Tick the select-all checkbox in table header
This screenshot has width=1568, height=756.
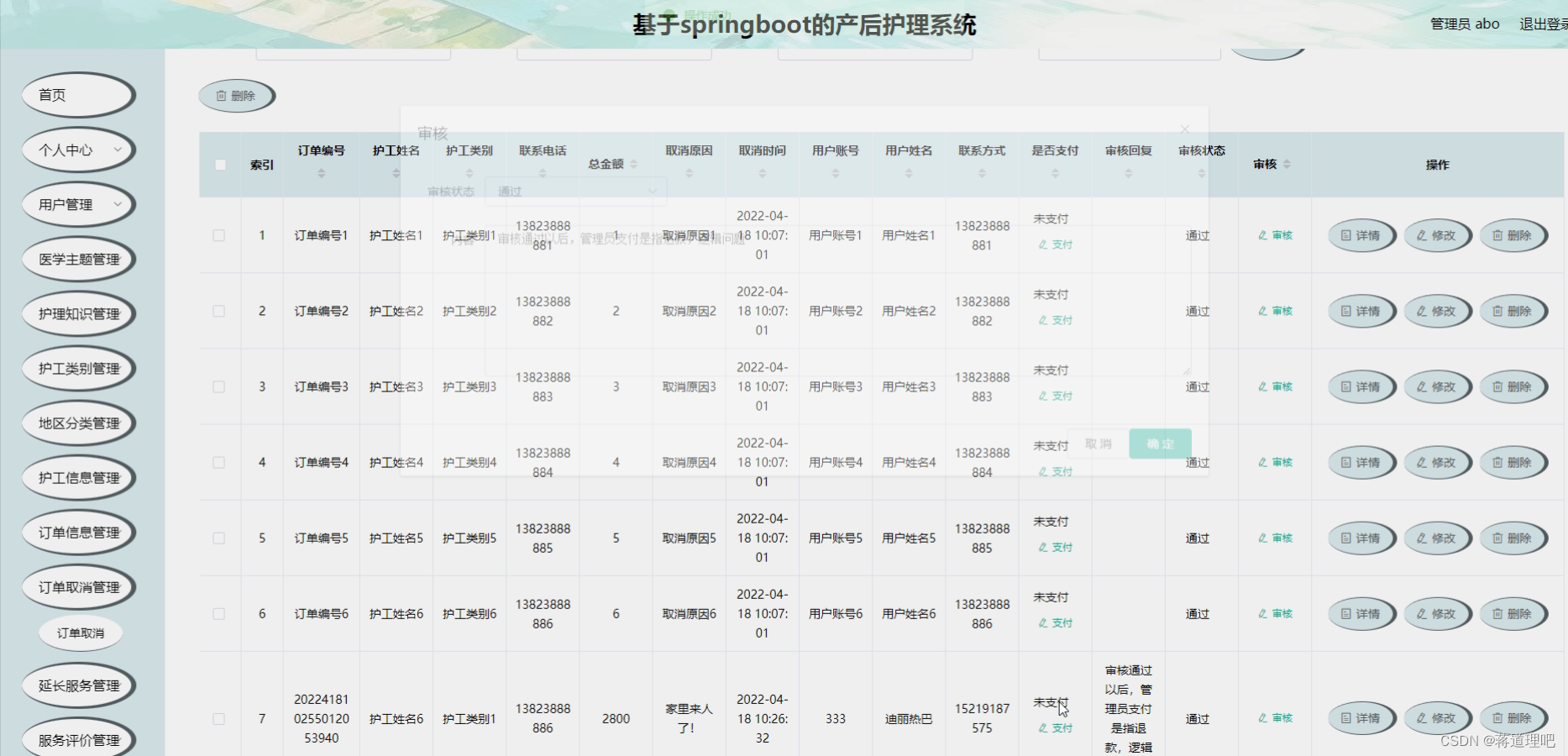(x=220, y=165)
